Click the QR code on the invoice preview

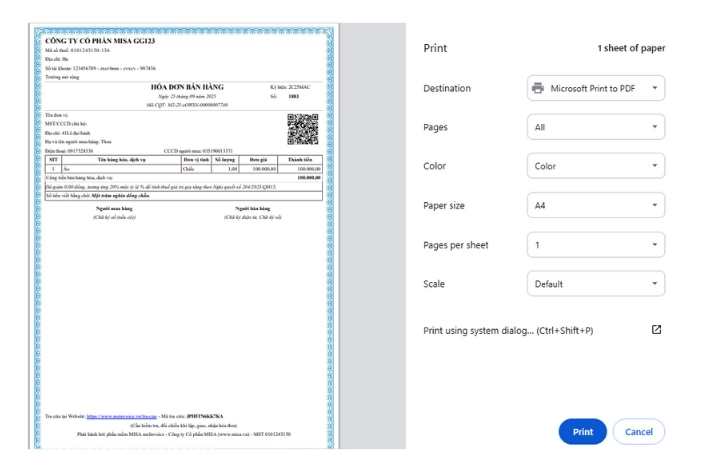(302, 129)
